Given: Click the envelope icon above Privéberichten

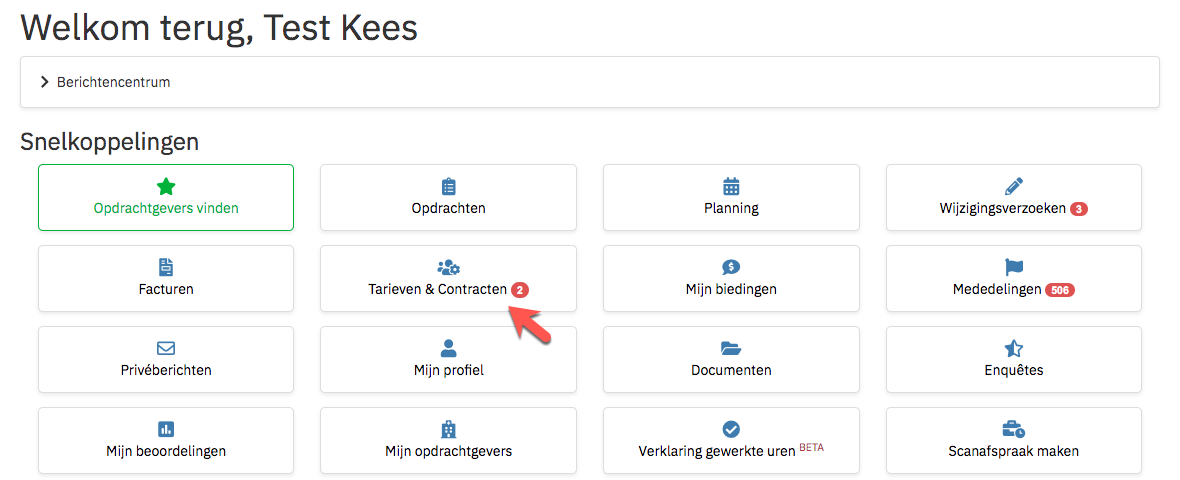Looking at the screenshot, I should point(166,348).
